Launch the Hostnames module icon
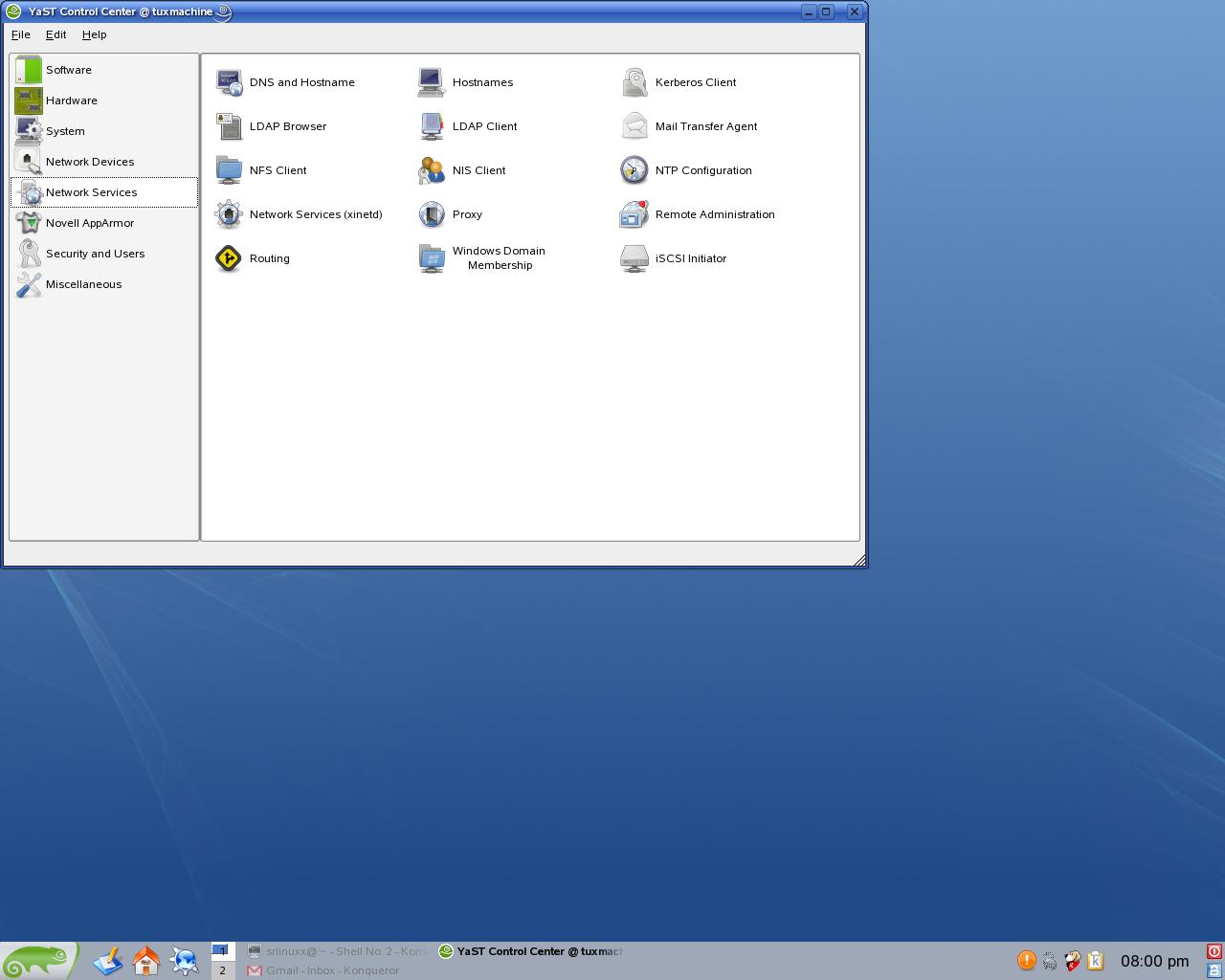 point(432,82)
